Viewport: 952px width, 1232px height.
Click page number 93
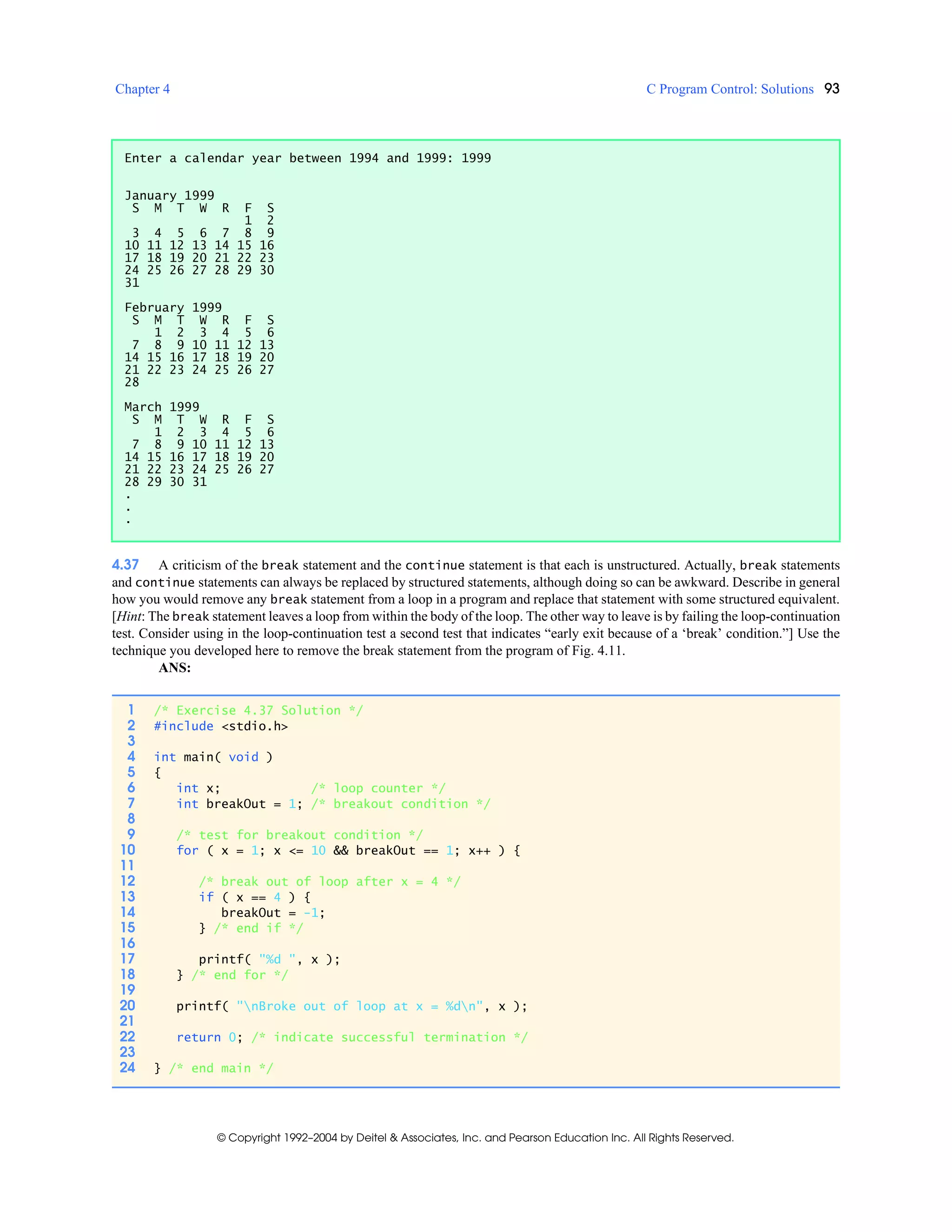tap(831, 88)
